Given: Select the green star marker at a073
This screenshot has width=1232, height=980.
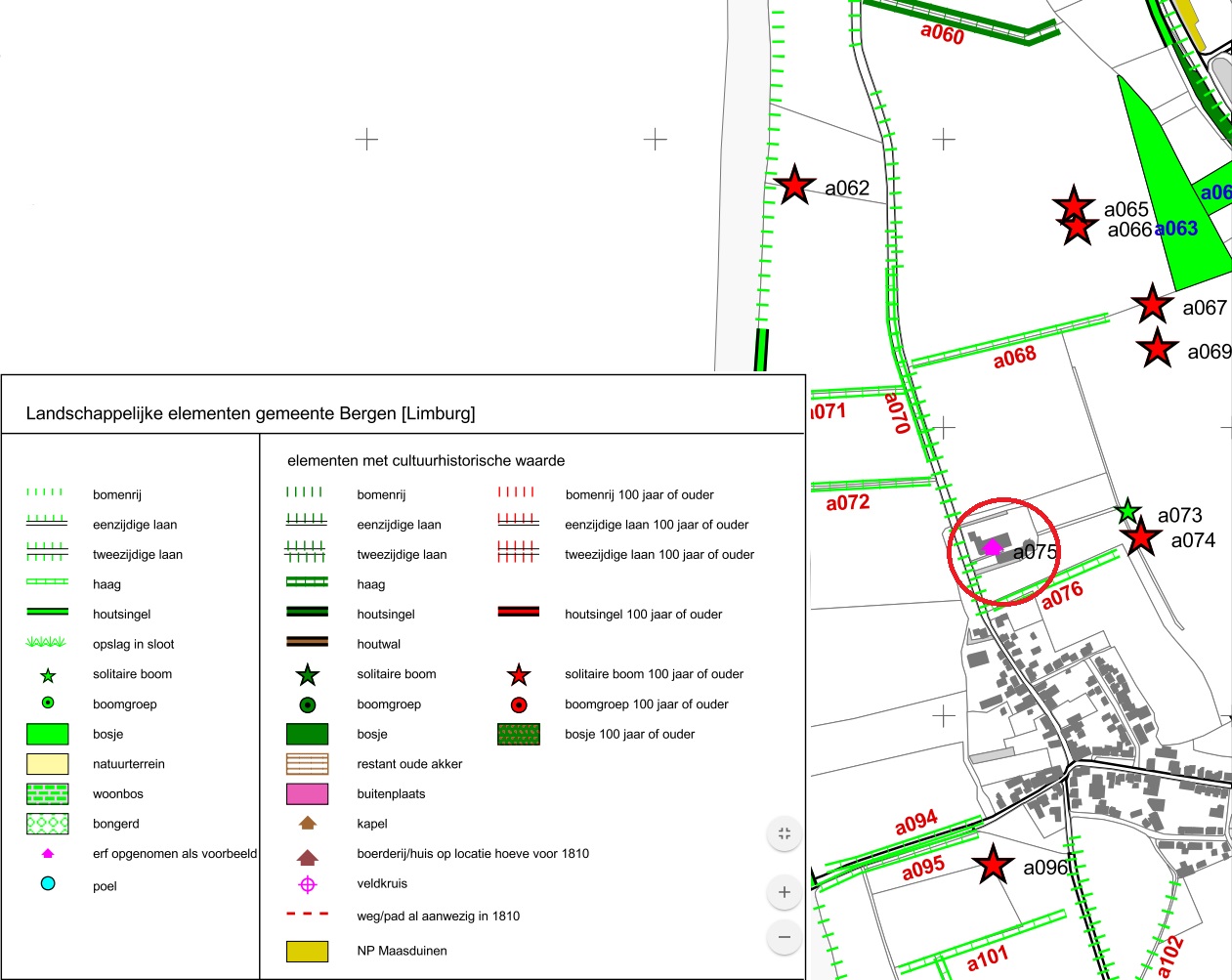Looking at the screenshot, I should coord(1128,510).
